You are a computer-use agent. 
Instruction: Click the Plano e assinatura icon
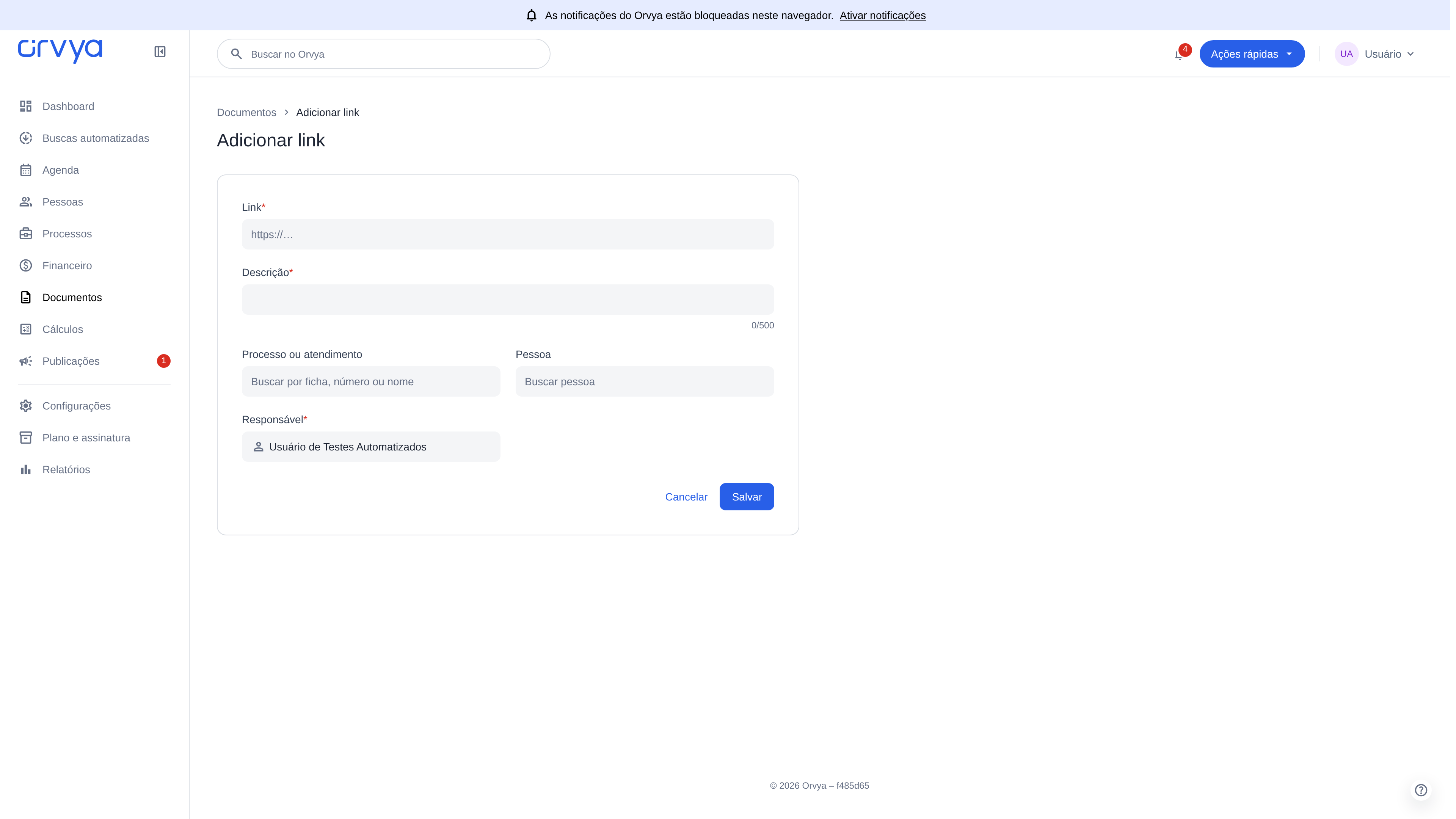(x=26, y=438)
